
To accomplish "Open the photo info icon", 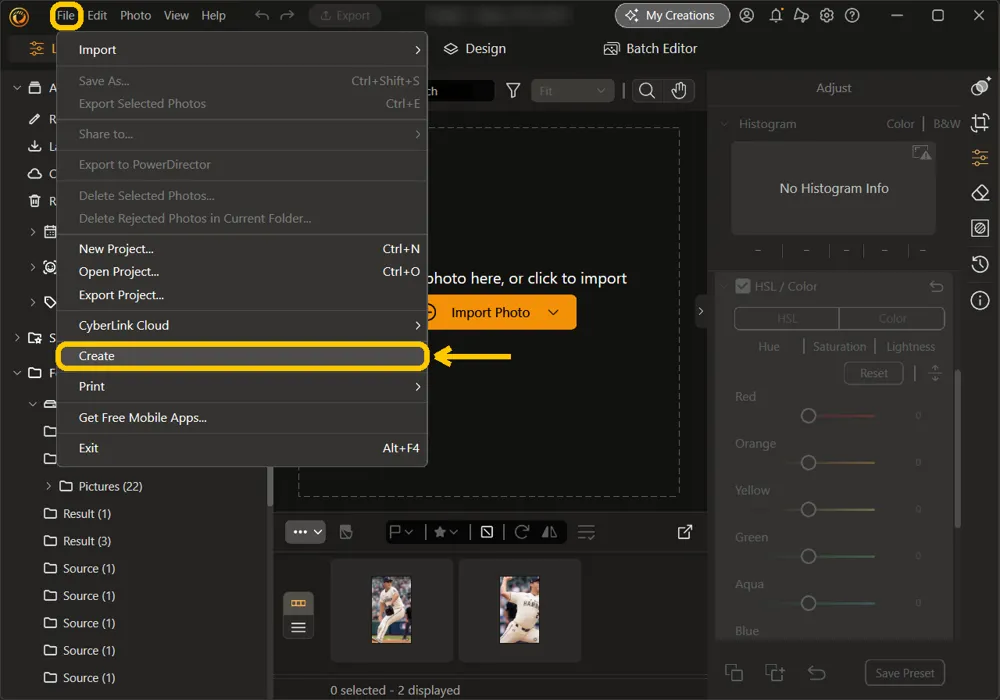I will coord(980,300).
